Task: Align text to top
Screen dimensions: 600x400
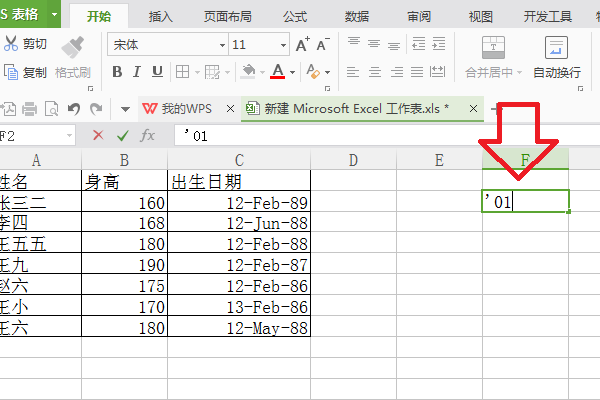Action: point(354,41)
